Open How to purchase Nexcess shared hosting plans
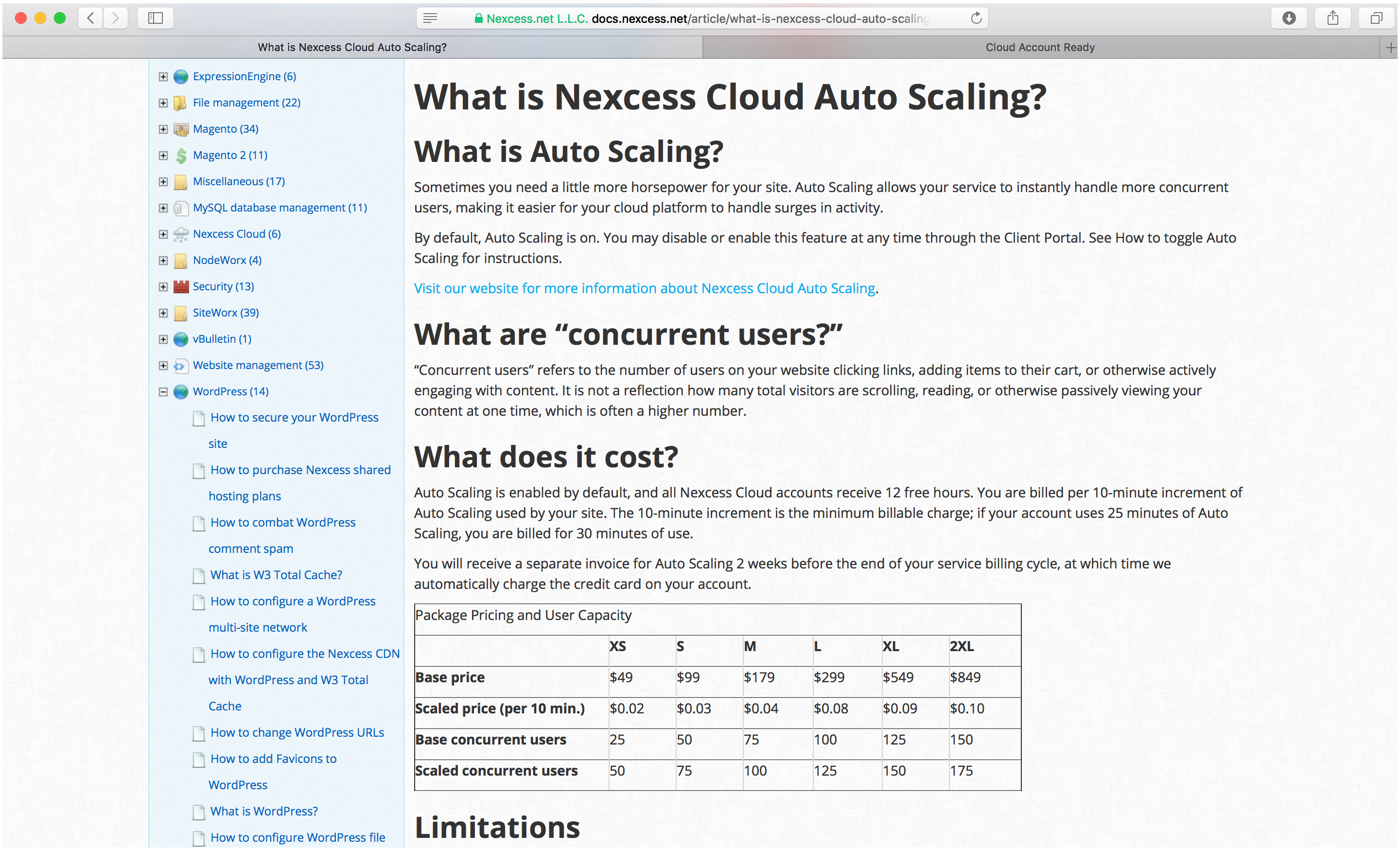 pos(299,482)
